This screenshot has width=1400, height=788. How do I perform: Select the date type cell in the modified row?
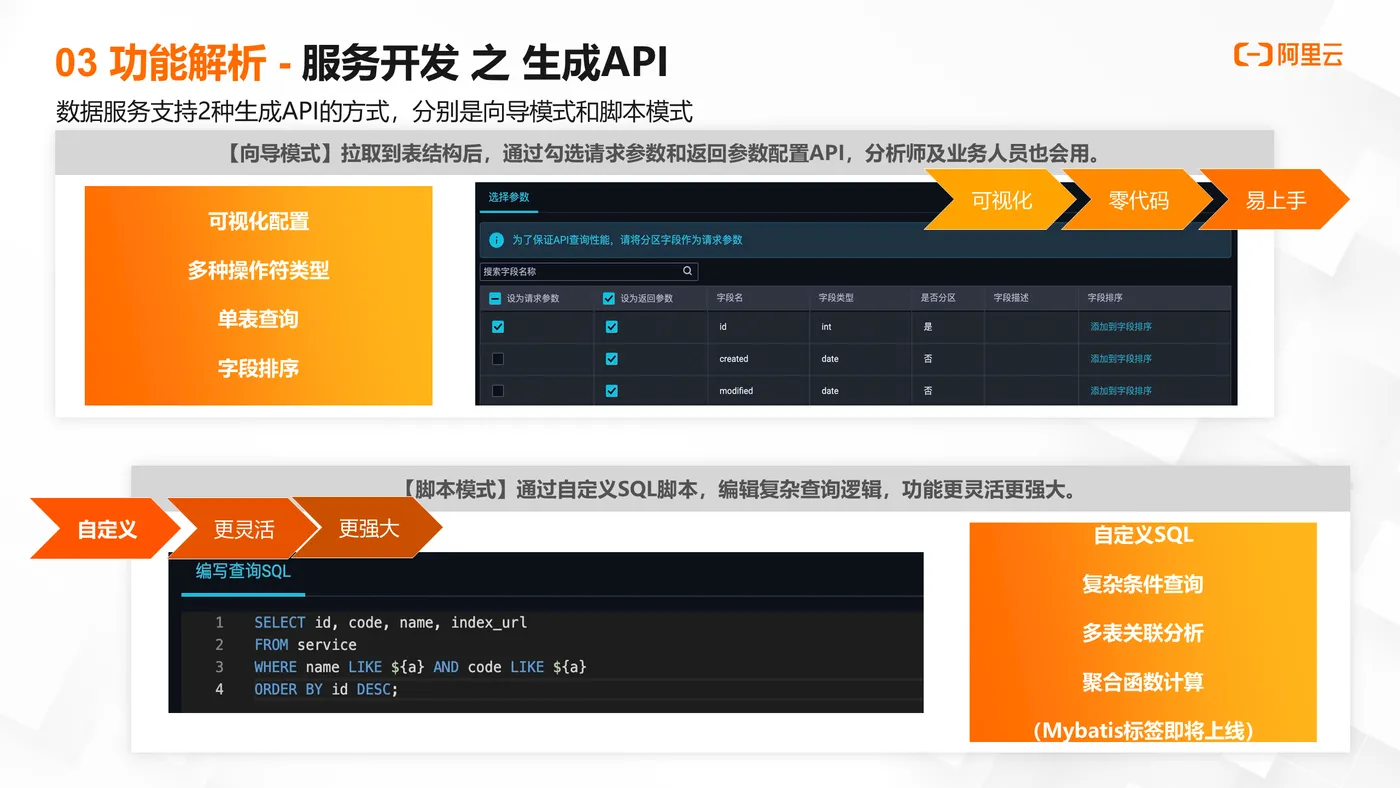pyautogui.click(x=830, y=391)
